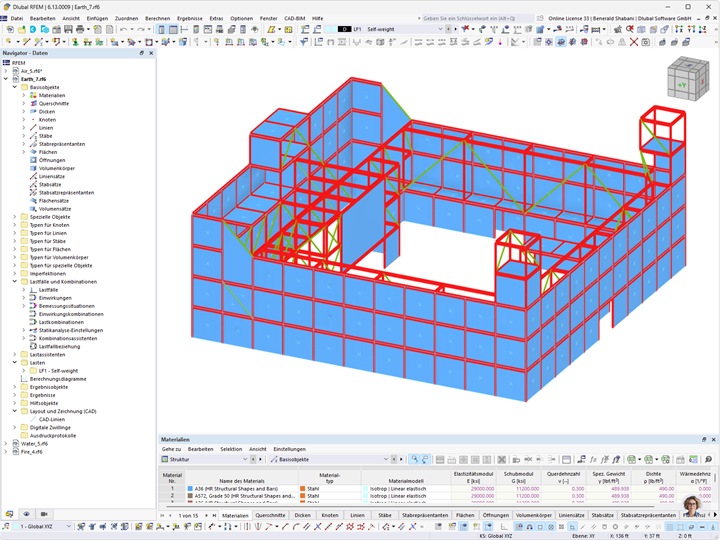The height and width of the screenshot is (540, 720).
Task: Click the Print icon in top toolbar
Action: click(x=80, y=29)
